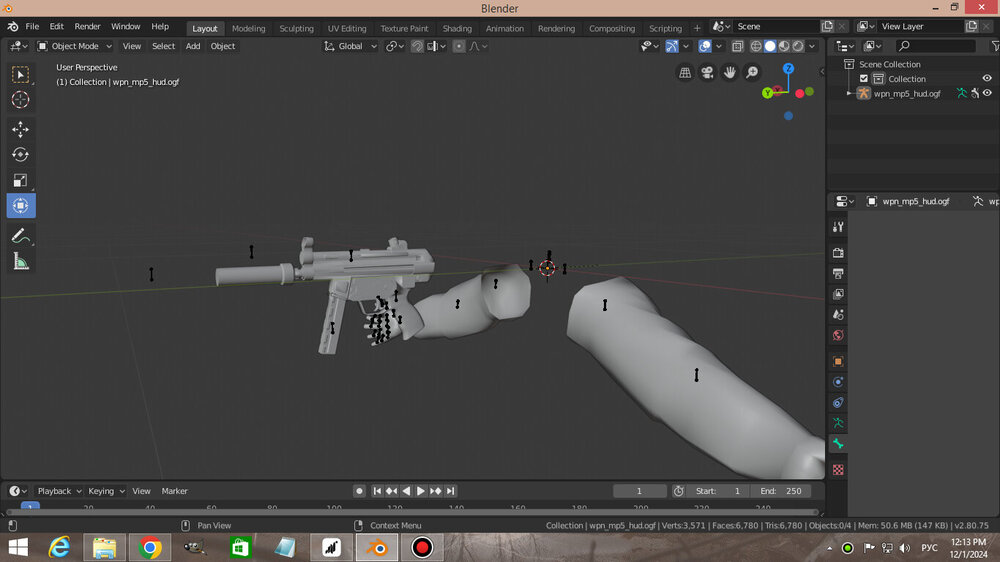The image size is (1000, 562).
Task: Select the Rotate tool
Action: [20, 155]
